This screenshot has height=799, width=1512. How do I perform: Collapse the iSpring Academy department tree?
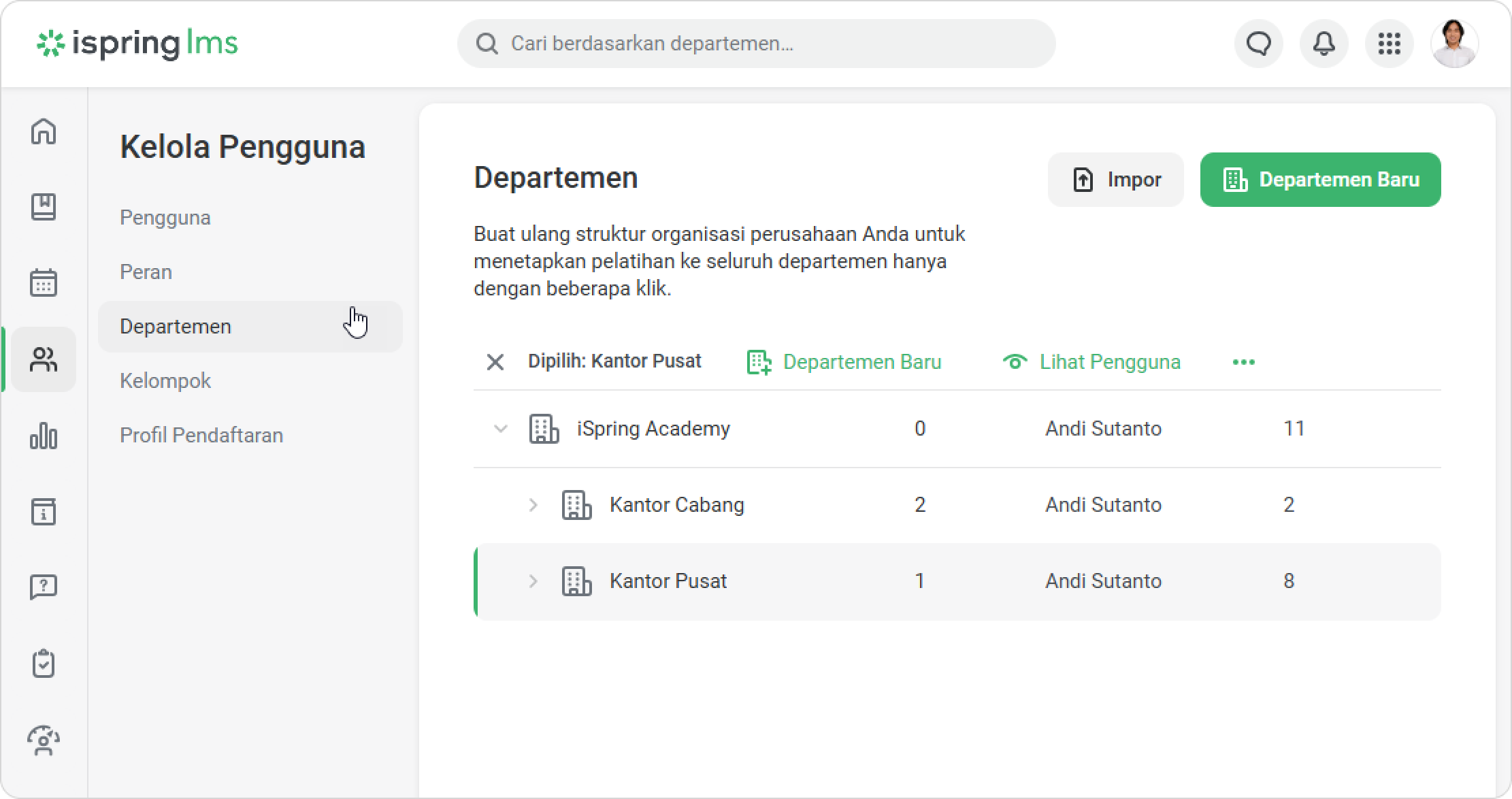pos(500,429)
